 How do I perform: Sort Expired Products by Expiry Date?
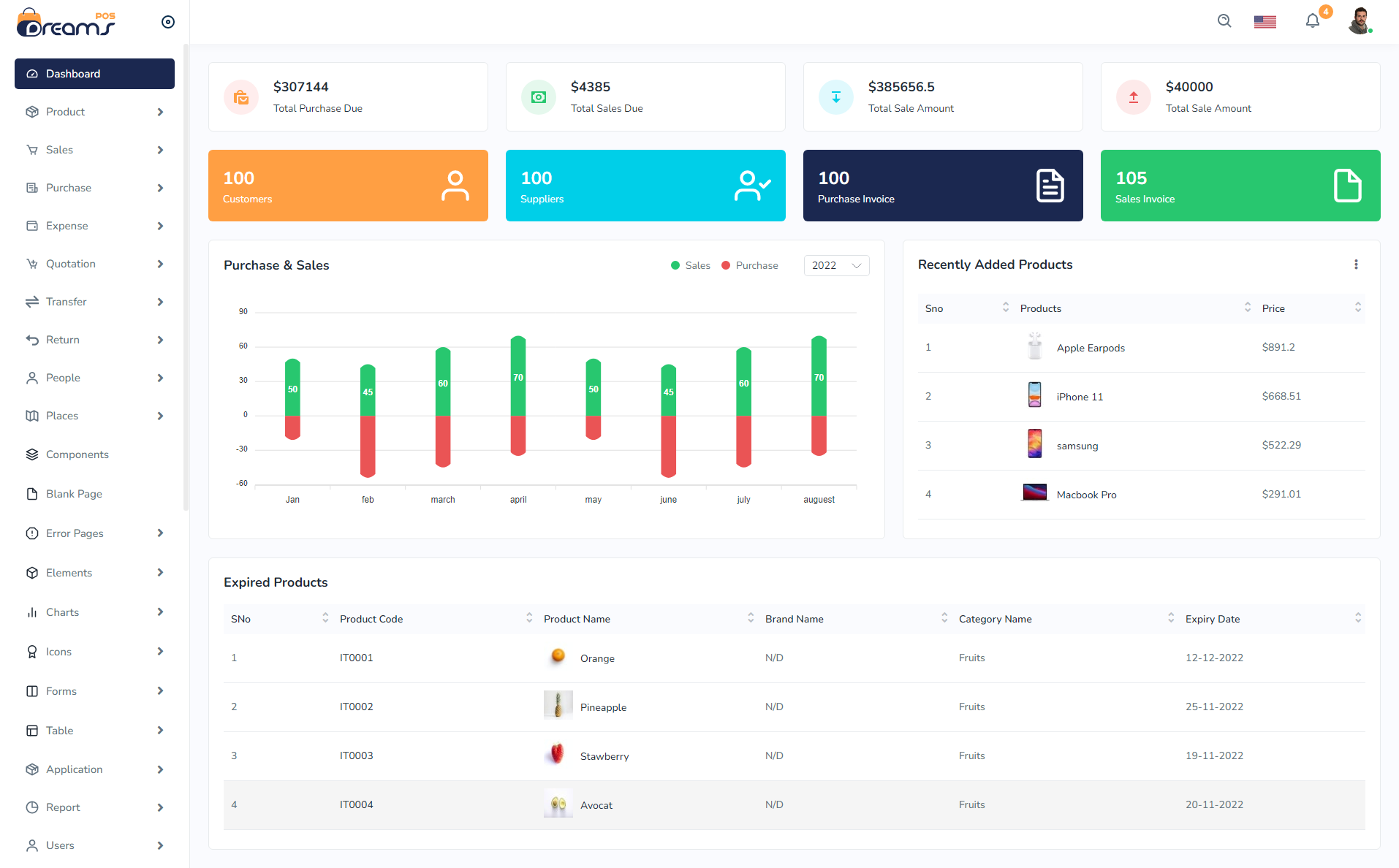[1358, 618]
